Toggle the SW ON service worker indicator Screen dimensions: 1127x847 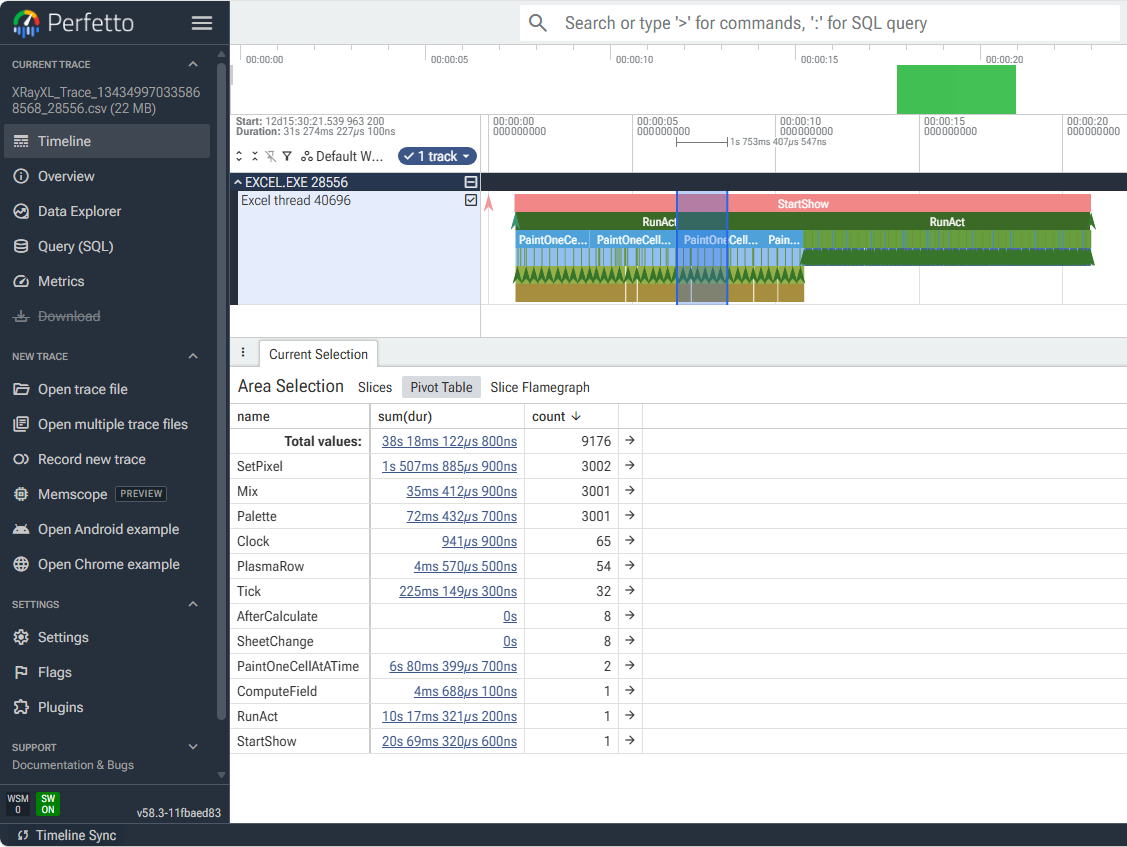(48, 804)
